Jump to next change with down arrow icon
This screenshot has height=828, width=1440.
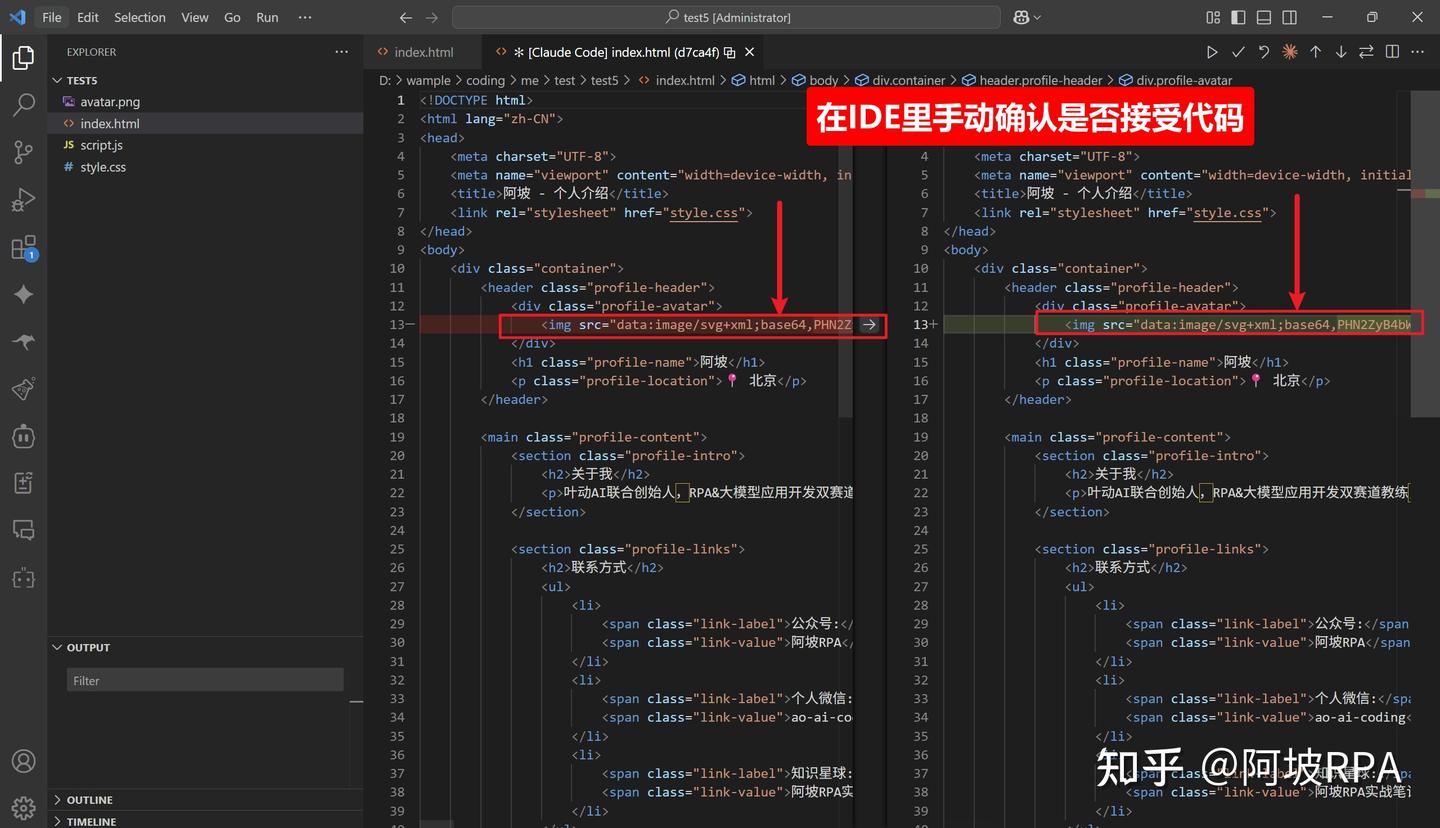[x=1340, y=51]
